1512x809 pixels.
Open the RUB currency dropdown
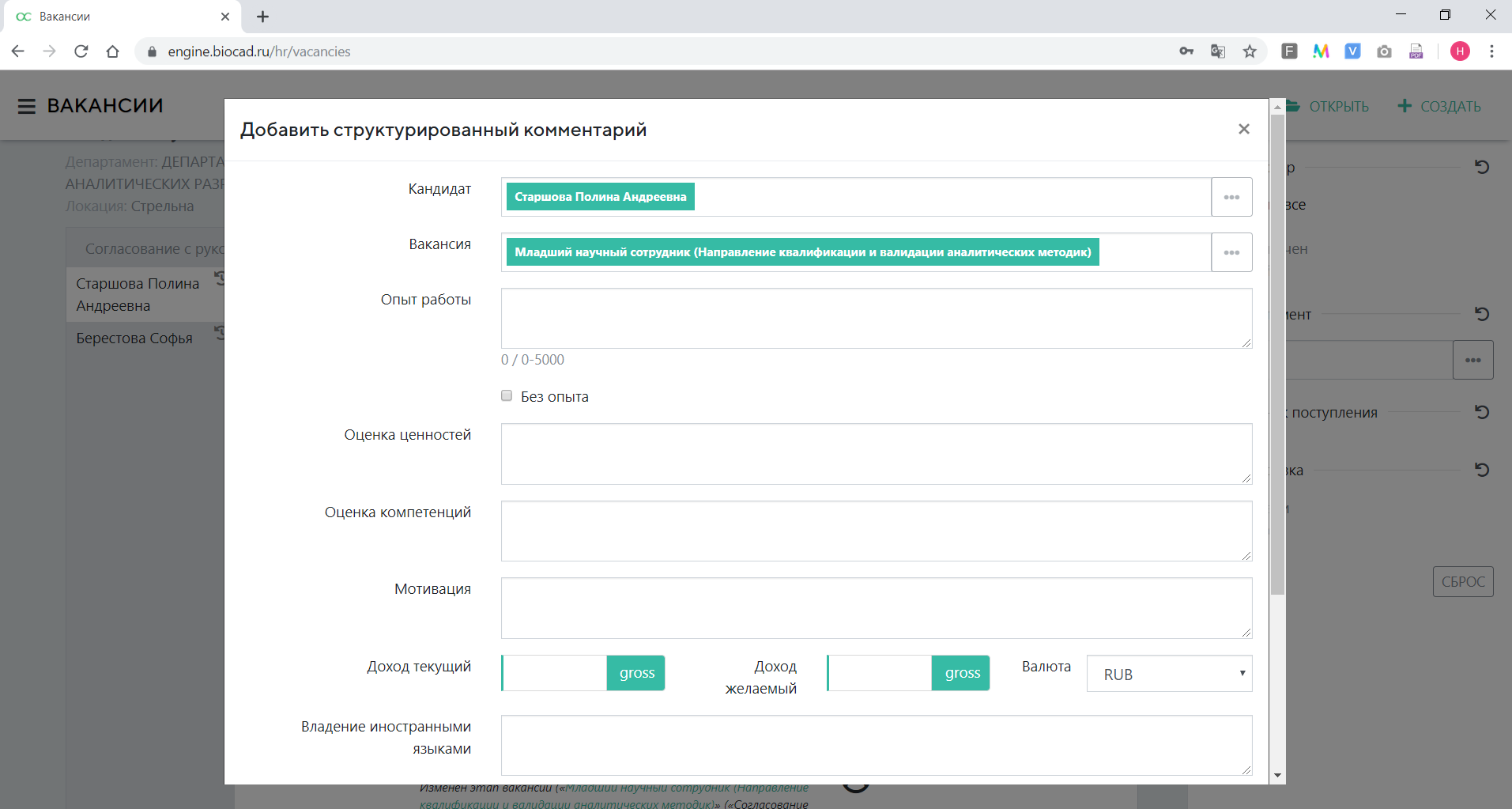click(1169, 674)
